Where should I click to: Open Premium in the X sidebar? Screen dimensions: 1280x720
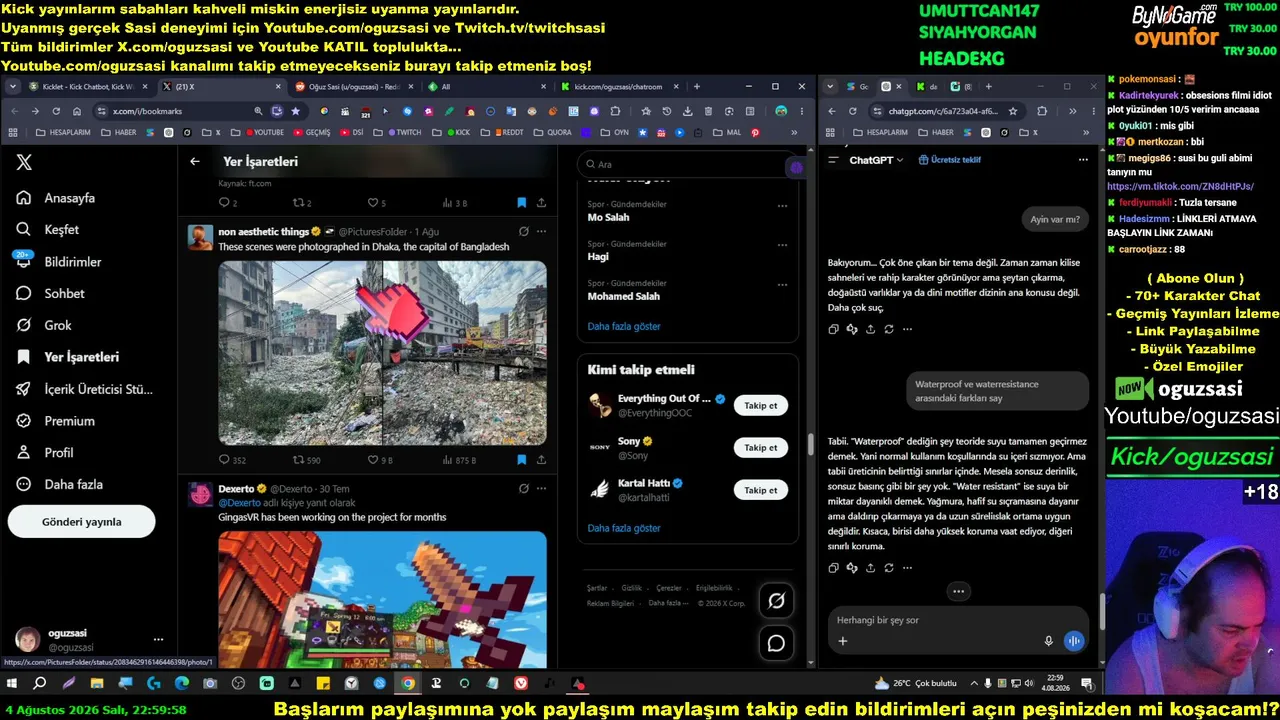56,421
